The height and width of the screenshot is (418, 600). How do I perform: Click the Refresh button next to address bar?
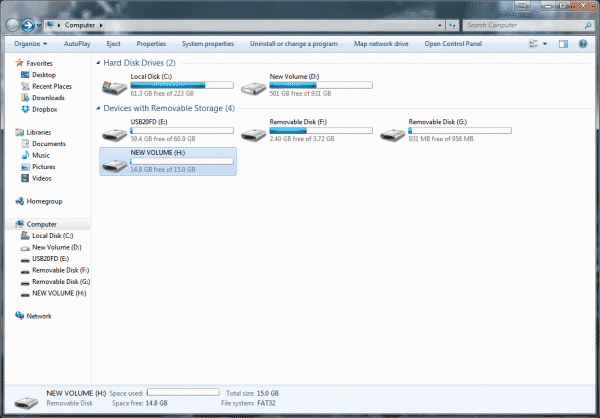[x=453, y=26]
